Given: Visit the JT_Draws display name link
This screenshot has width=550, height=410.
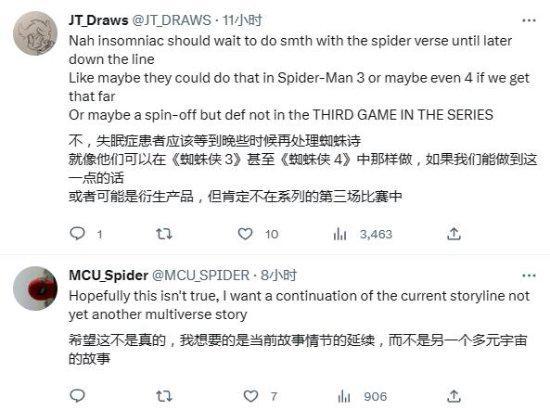Looking at the screenshot, I should click(x=99, y=20).
